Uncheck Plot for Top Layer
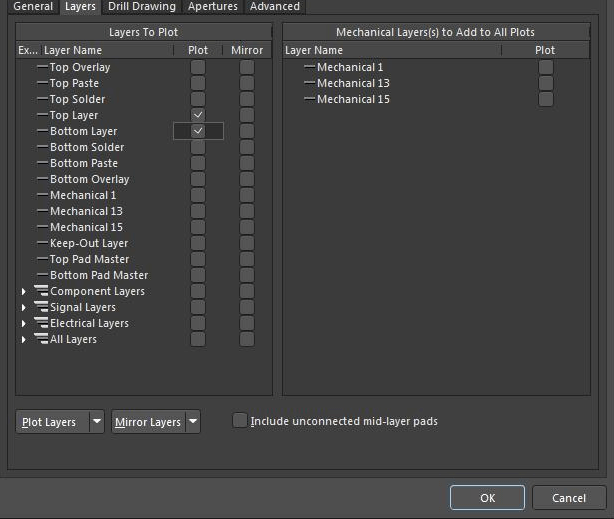This screenshot has height=519, width=614. point(198,115)
